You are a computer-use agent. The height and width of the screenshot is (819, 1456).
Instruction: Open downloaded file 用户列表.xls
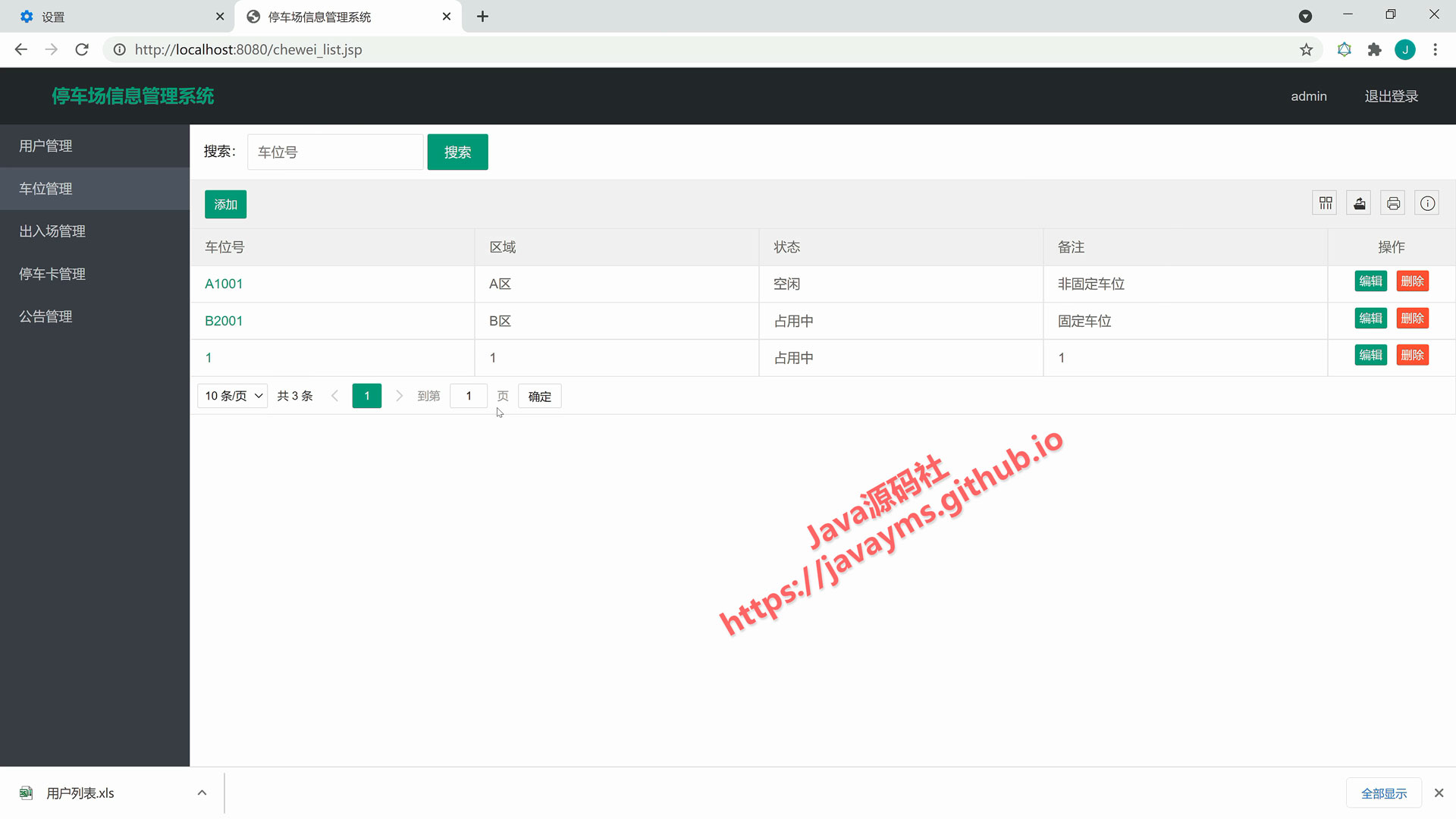point(80,793)
